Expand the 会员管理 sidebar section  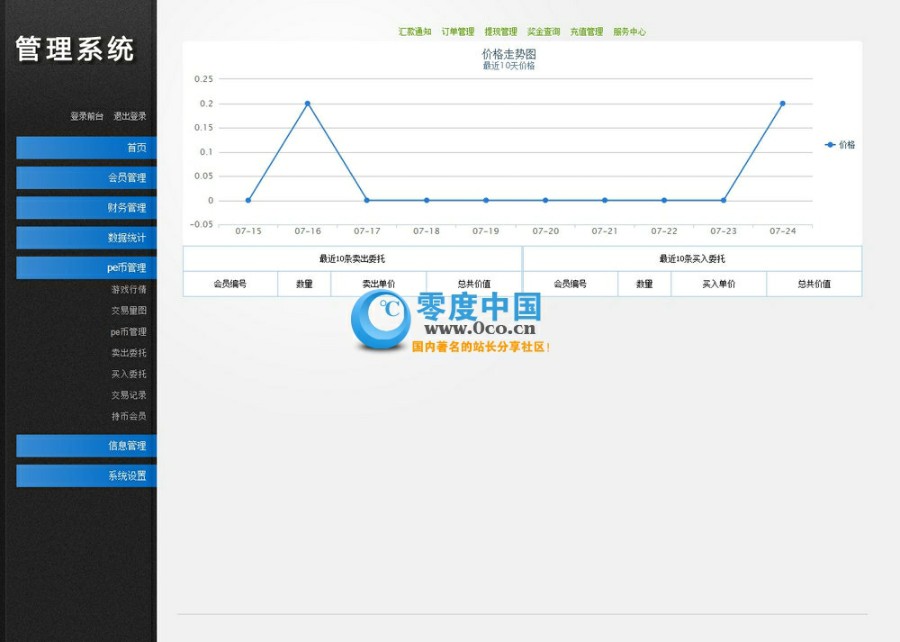point(86,177)
